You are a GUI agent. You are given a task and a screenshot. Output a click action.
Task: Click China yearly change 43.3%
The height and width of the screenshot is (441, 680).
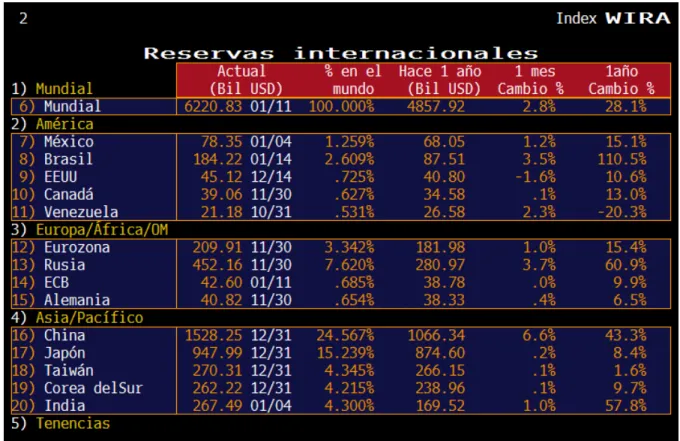coord(626,335)
